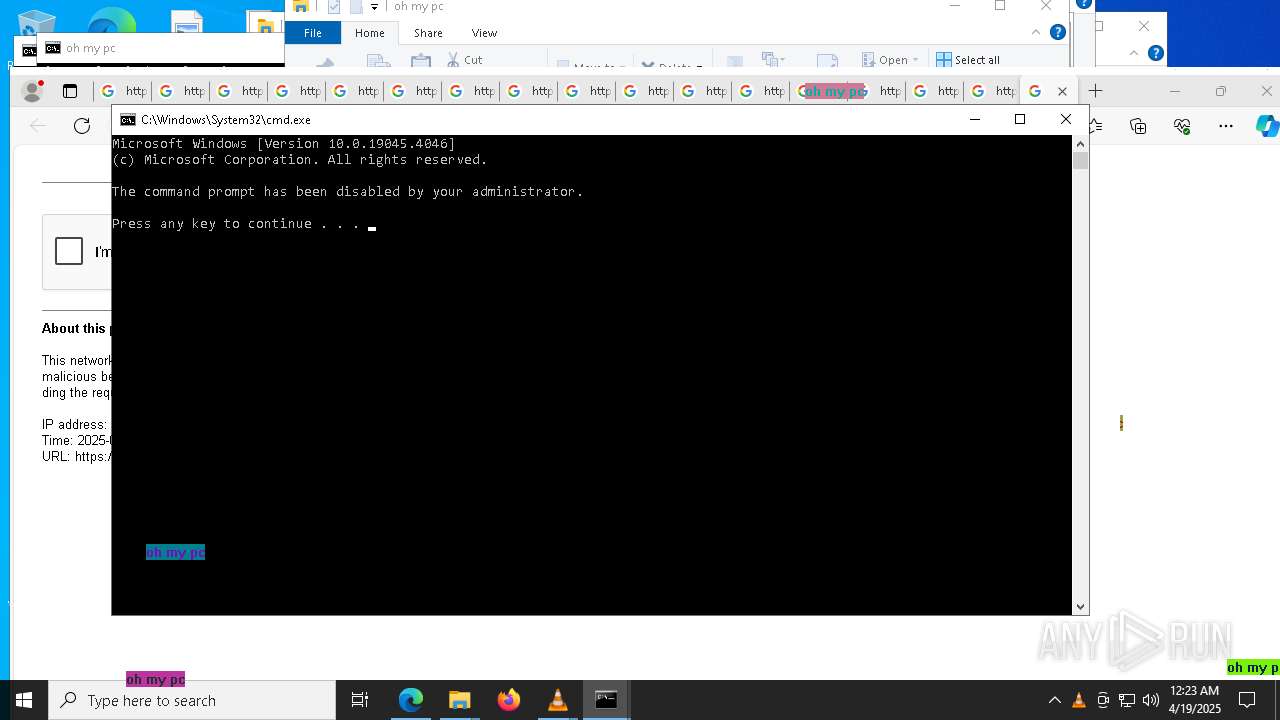1280x720 pixels.
Task: Open volume control tray icon
Action: tap(1151, 700)
